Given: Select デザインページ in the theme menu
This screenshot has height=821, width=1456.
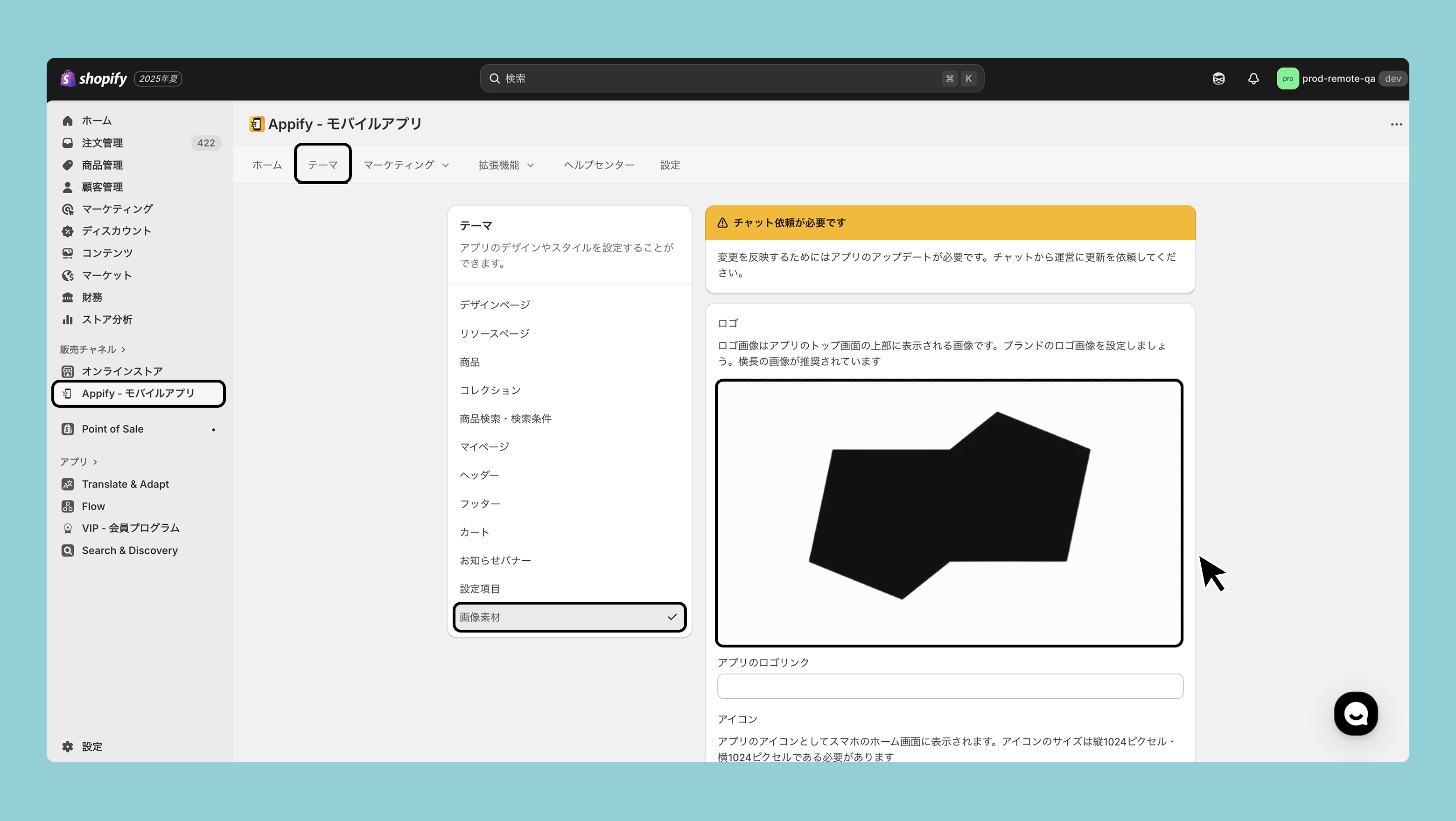Looking at the screenshot, I should tap(495, 305).
